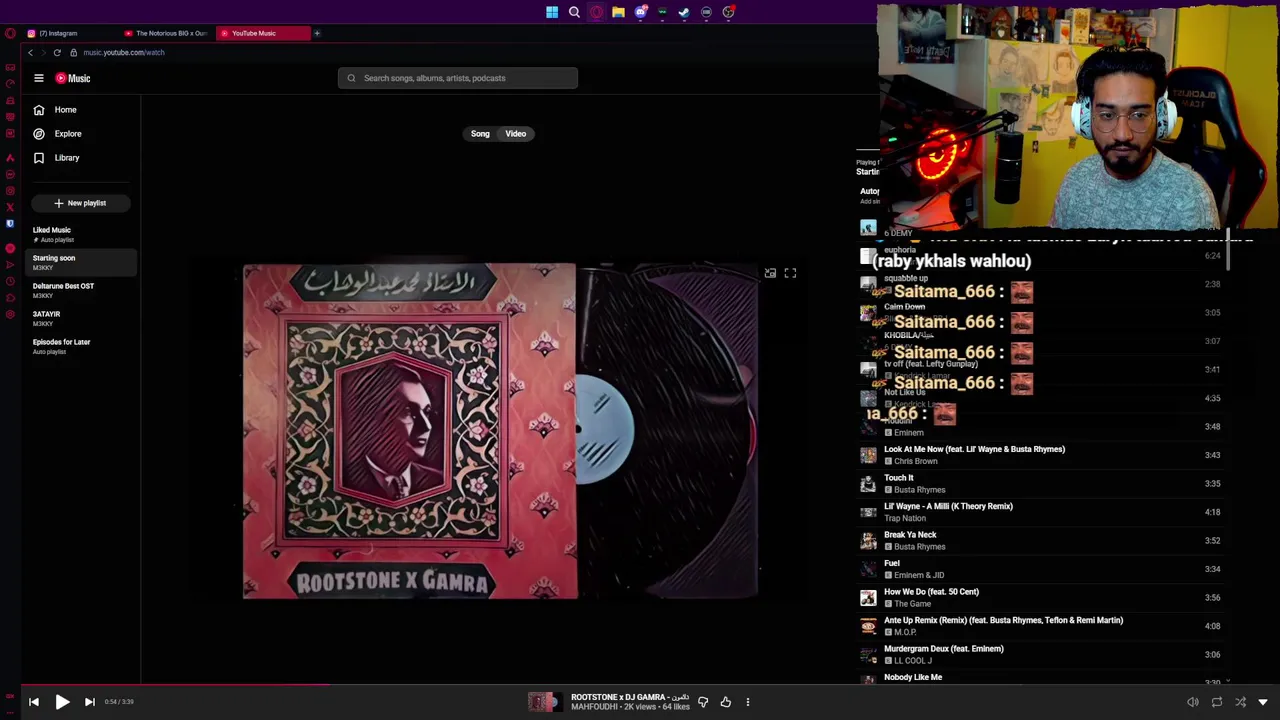
Task: Play Touch It by Busta Rhymes
Action: point(1040,484)
